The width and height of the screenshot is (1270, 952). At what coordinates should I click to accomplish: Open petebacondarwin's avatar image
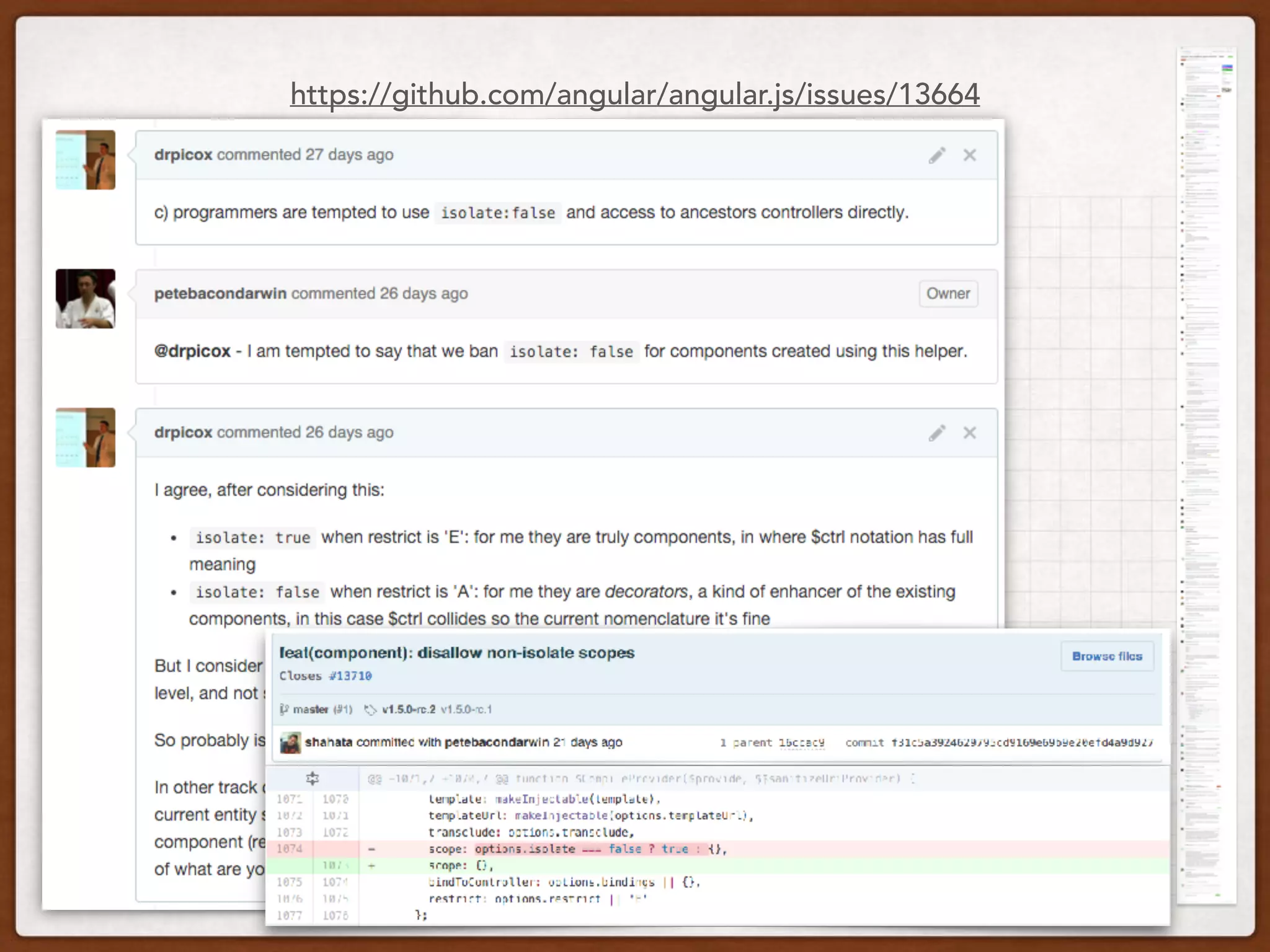pyautogui.click(x=86, y=299)
